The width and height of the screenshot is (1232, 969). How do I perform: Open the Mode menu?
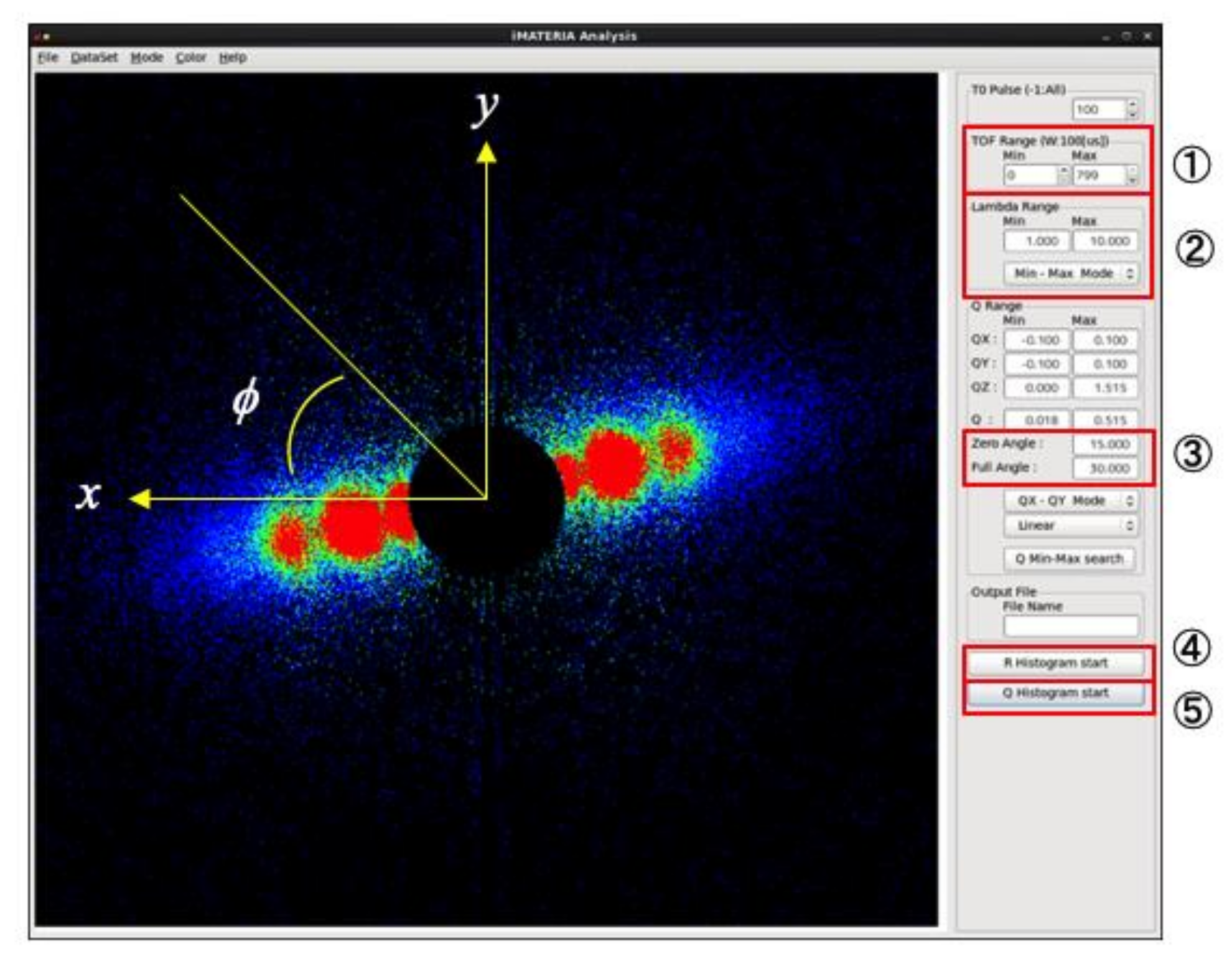coord(147,58)
